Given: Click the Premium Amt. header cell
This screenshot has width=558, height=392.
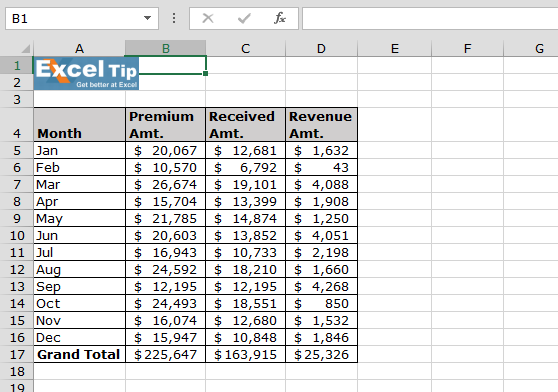Looking at the screenshot, I should [x=165, y=125].
